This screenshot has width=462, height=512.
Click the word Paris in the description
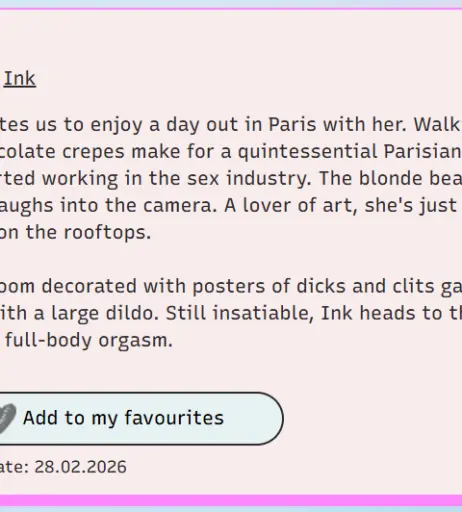[292, 125]
